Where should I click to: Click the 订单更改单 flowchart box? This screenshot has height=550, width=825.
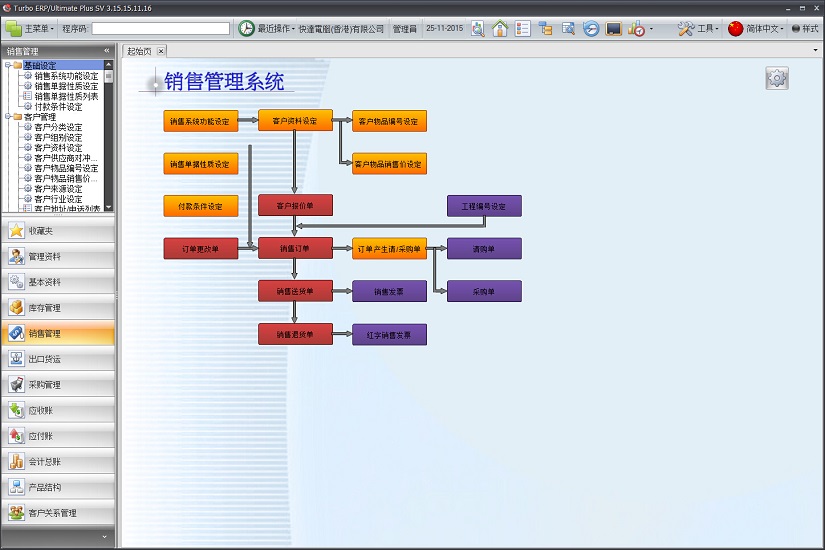coord(200,248)
